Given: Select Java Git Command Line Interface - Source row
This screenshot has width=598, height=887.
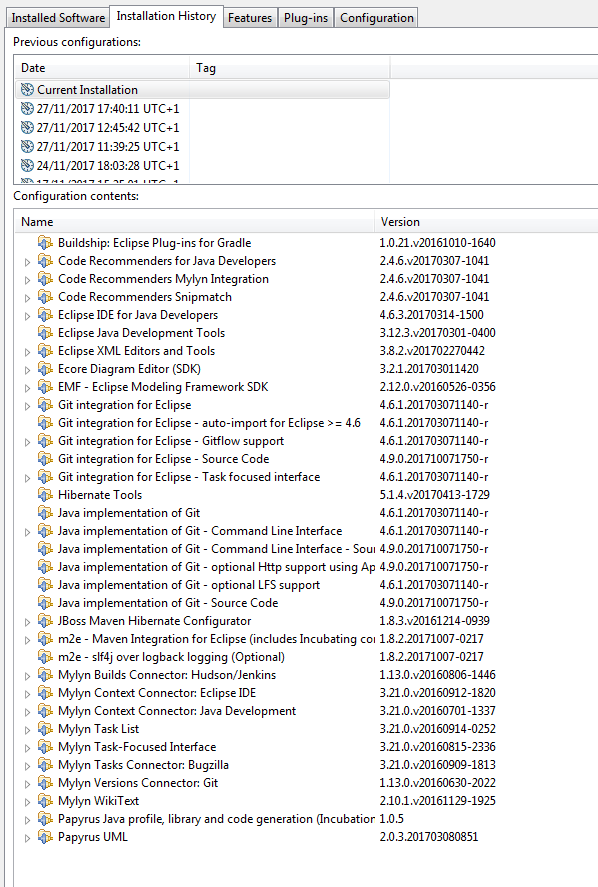Looking at the screenshot, I should 306,549.
